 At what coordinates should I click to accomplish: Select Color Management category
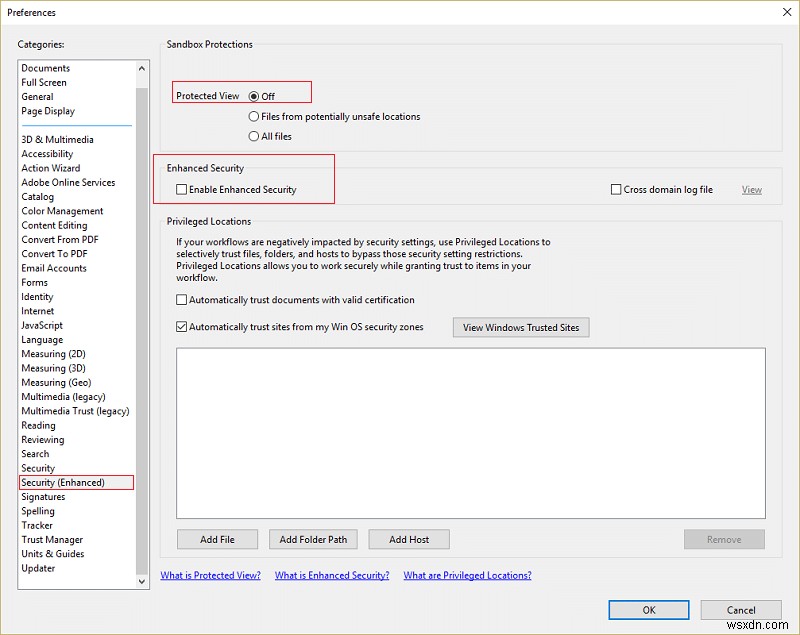tap(62, 211)
